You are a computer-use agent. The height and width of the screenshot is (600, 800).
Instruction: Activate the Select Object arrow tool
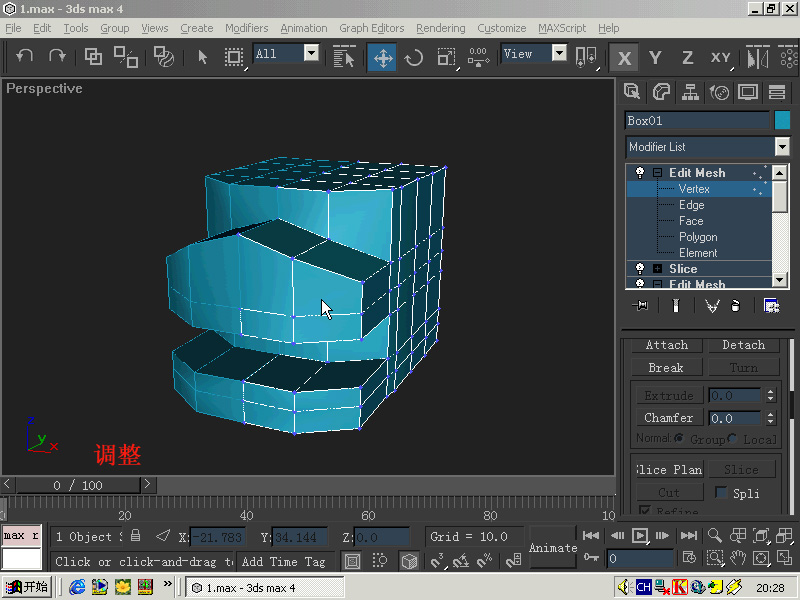[203, 56]
